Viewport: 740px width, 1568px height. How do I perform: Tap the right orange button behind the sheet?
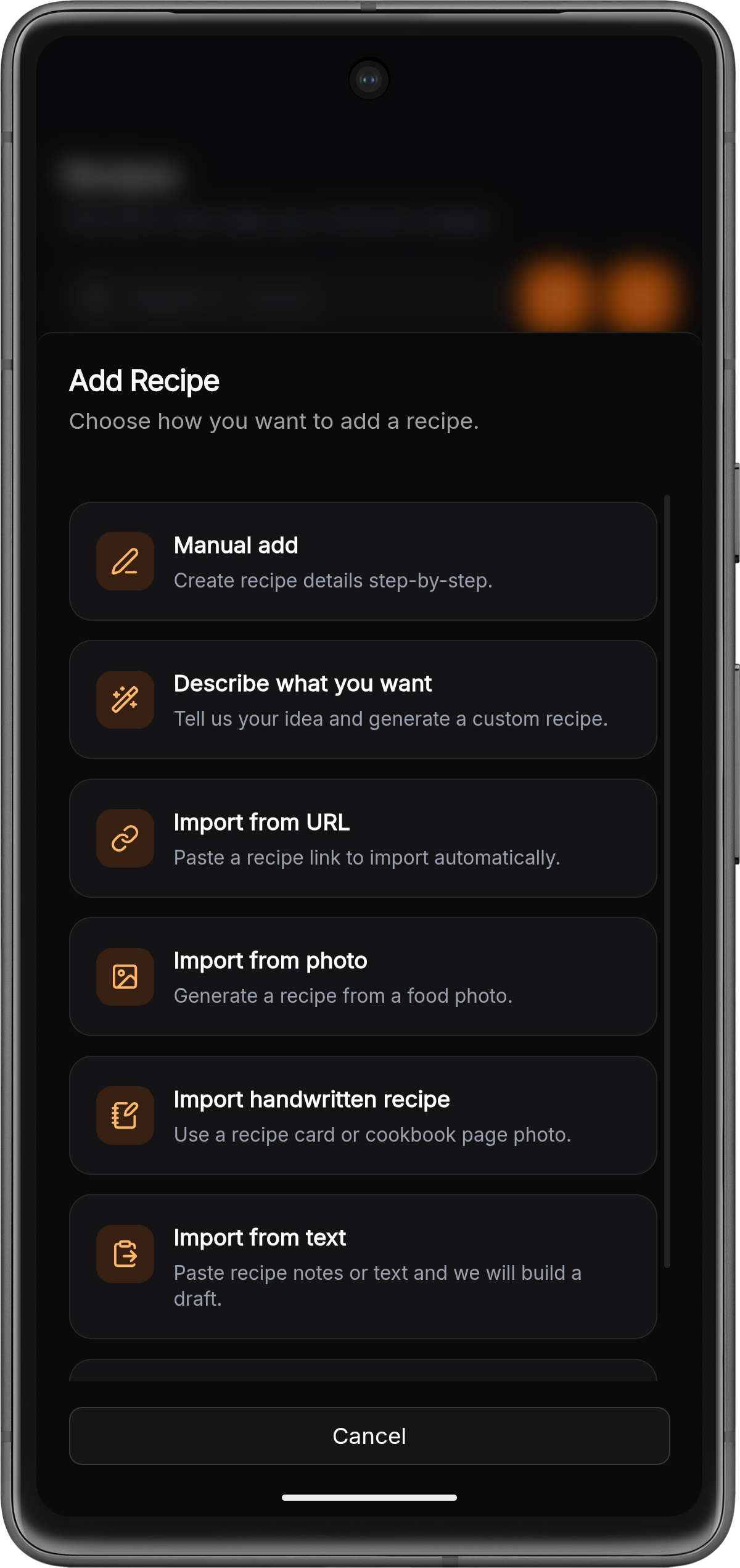click(x=635, y=296)
